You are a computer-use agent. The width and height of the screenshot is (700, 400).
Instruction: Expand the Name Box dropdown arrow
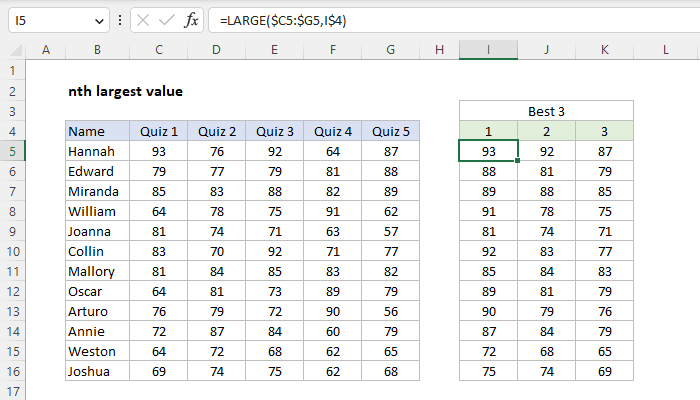[98, 20]
